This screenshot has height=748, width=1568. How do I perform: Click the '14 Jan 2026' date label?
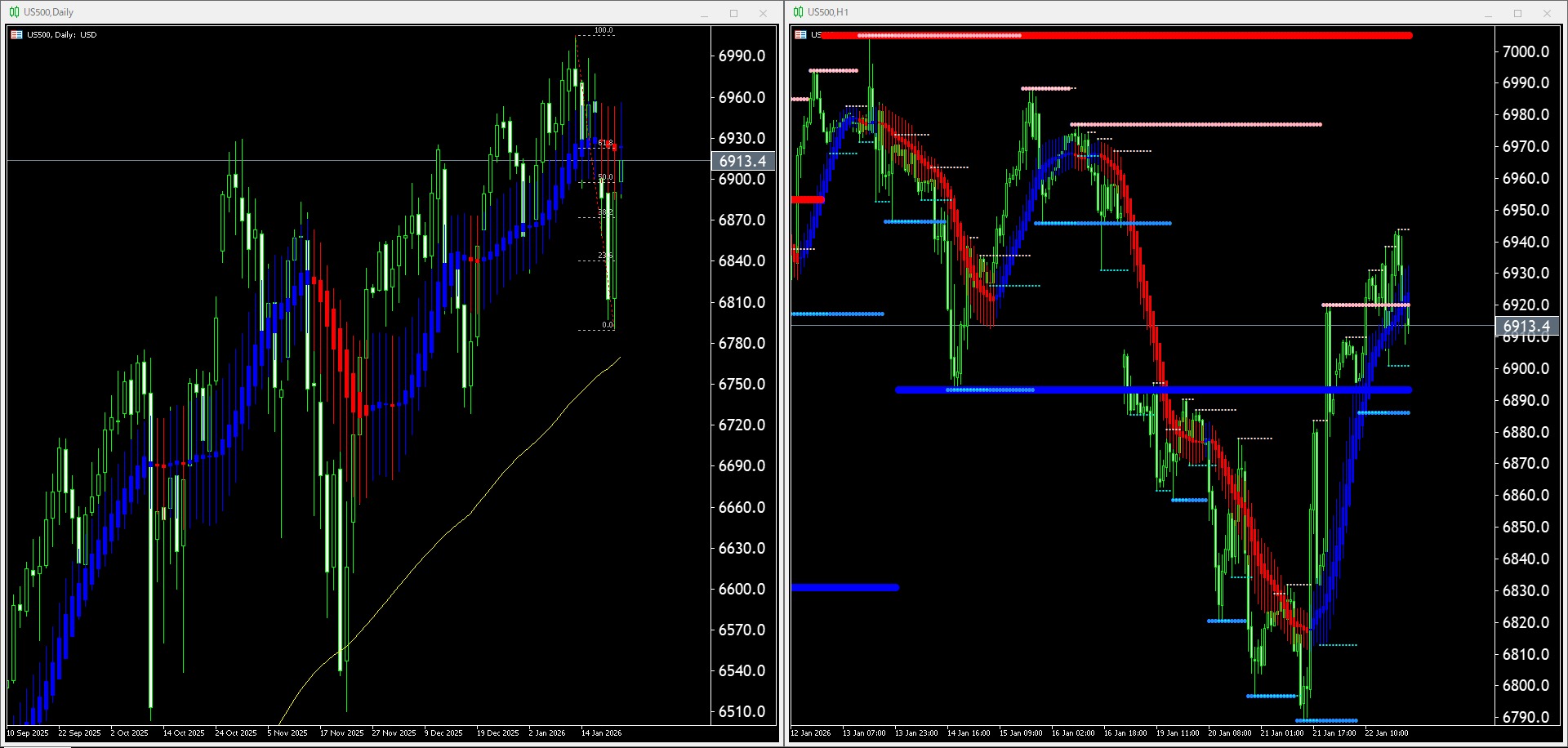(601, 733)
